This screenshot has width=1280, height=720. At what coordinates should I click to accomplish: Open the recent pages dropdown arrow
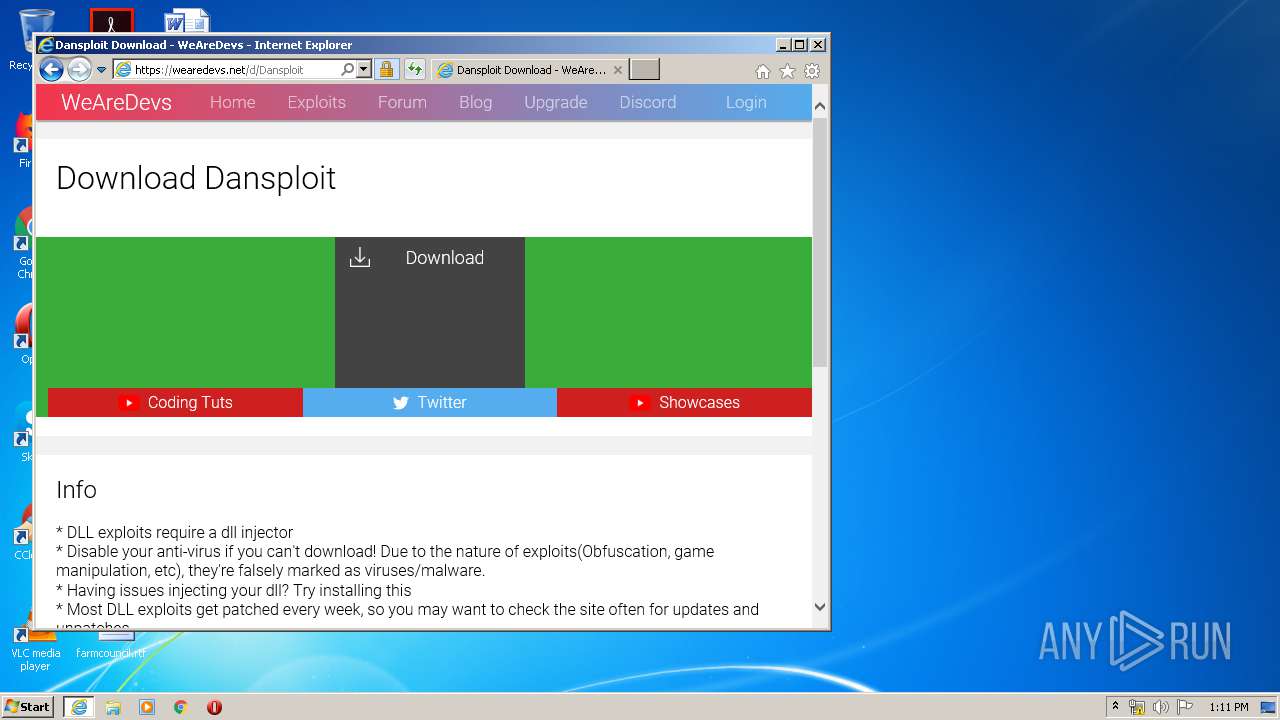pyautogui.click(x=101, y=70)
